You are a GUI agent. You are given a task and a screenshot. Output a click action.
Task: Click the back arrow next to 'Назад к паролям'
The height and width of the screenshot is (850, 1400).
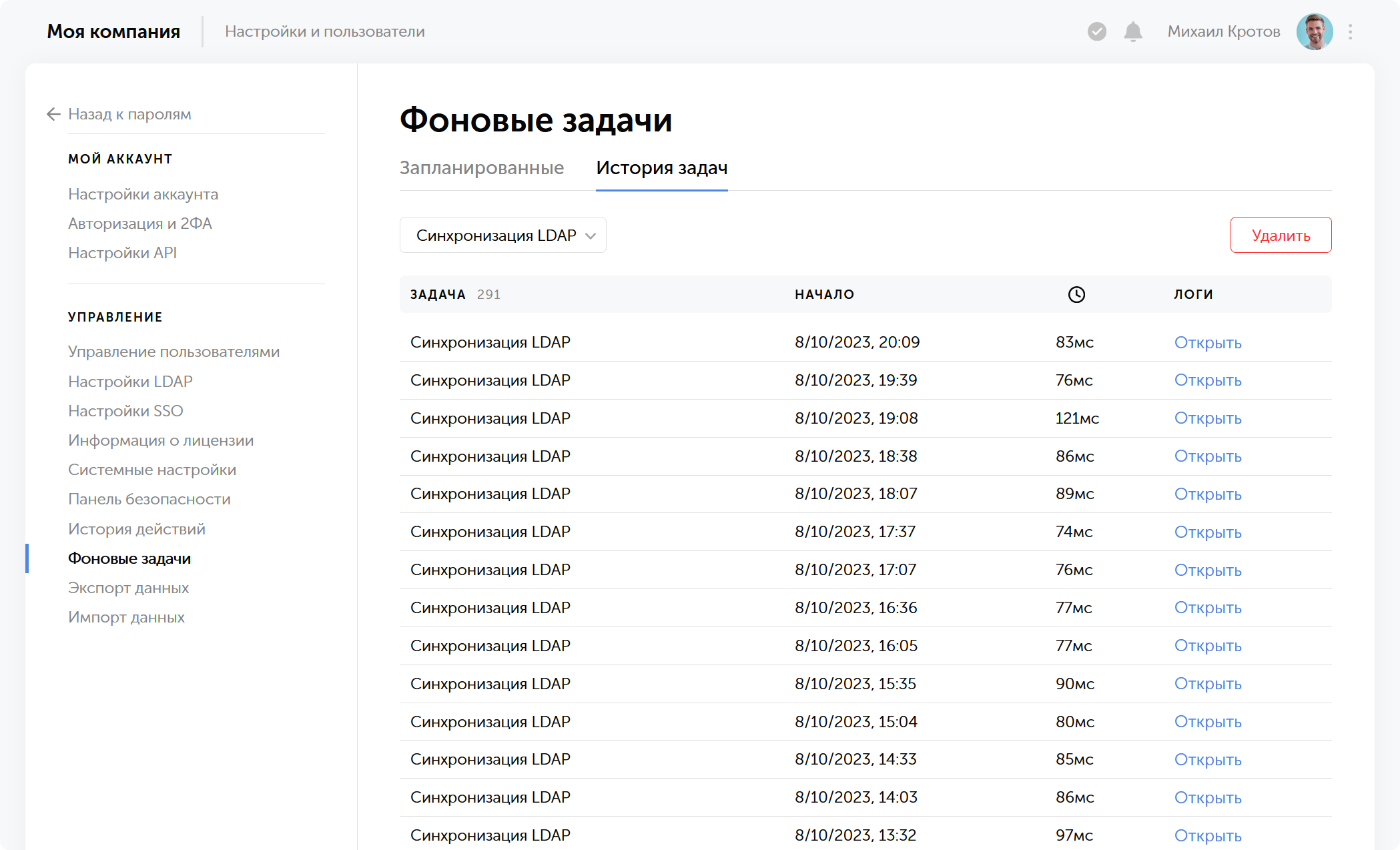[53, 114]
